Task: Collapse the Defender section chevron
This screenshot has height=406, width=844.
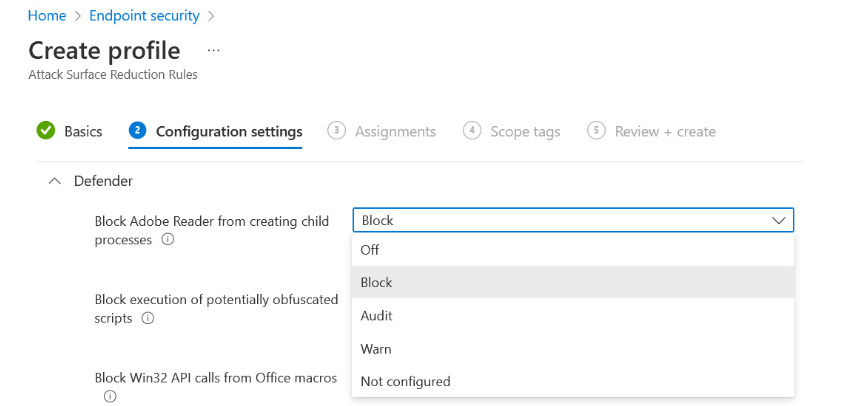Action: [x=55, y=181]
